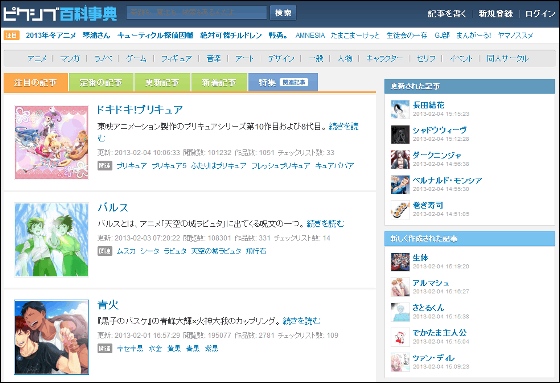Open the 記事を書く link
560x383 pixels.
point(447,14)
